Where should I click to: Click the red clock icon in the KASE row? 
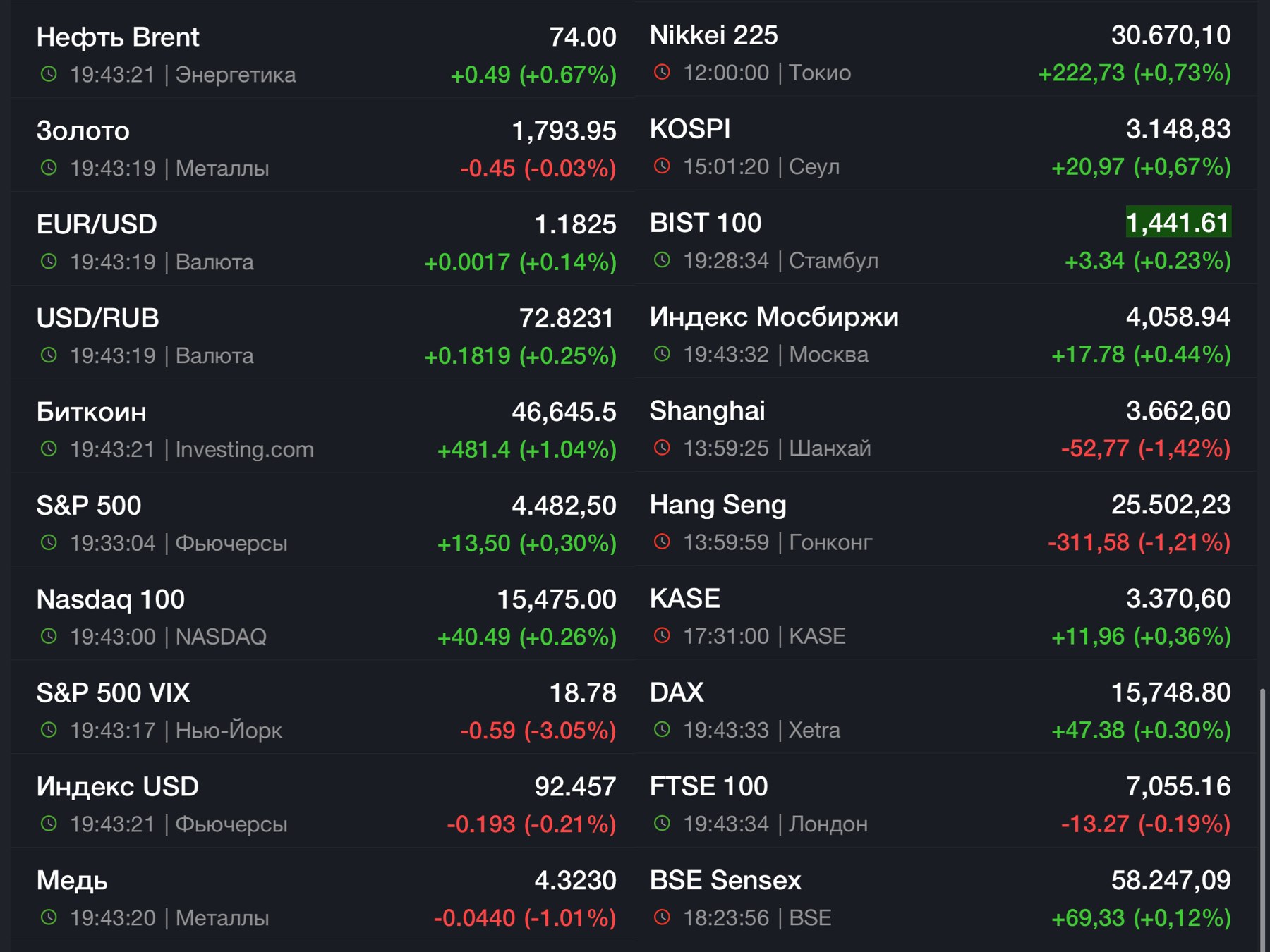662,636
